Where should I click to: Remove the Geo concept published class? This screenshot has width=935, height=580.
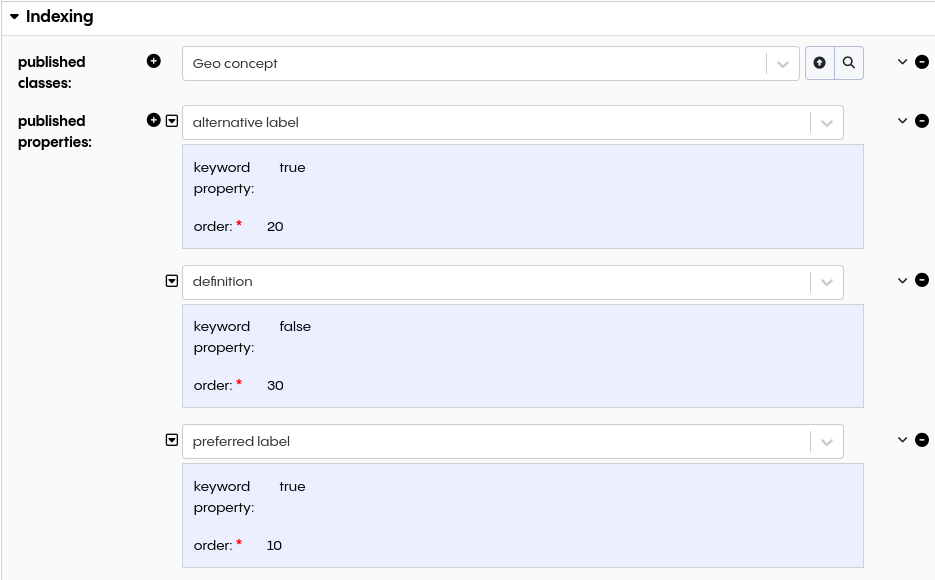click(921, 61)
